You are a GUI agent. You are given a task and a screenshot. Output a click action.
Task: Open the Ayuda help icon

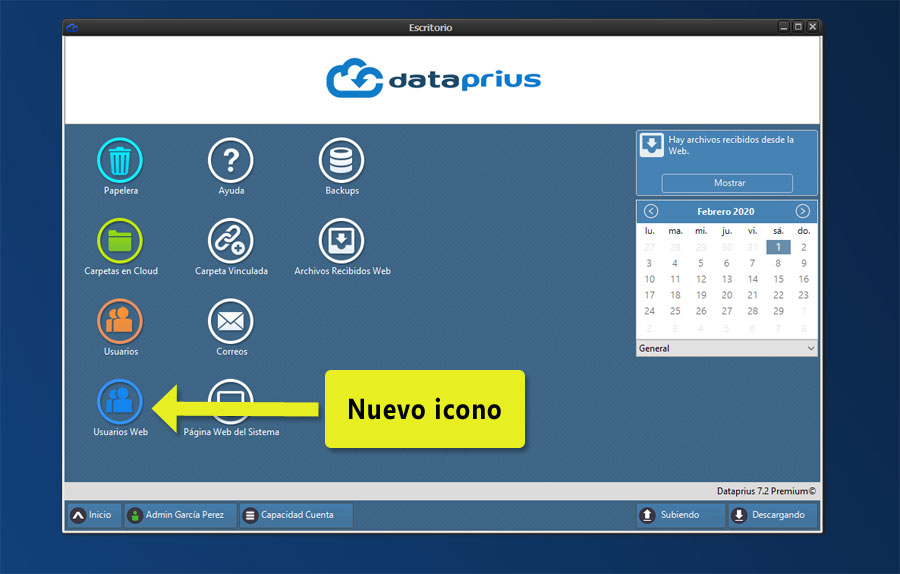tap(231, 161)
